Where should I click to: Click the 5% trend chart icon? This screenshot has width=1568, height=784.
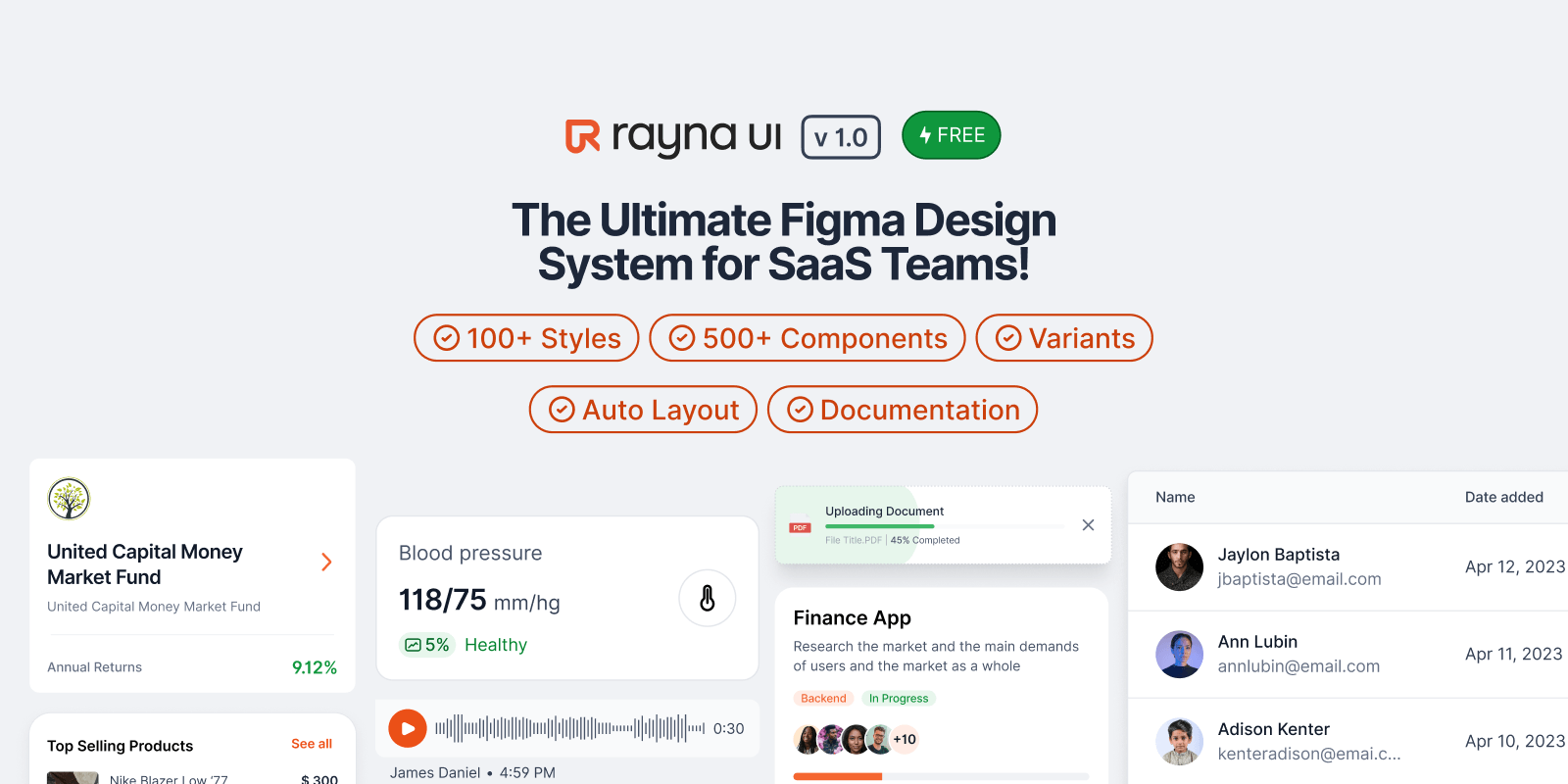413,645
